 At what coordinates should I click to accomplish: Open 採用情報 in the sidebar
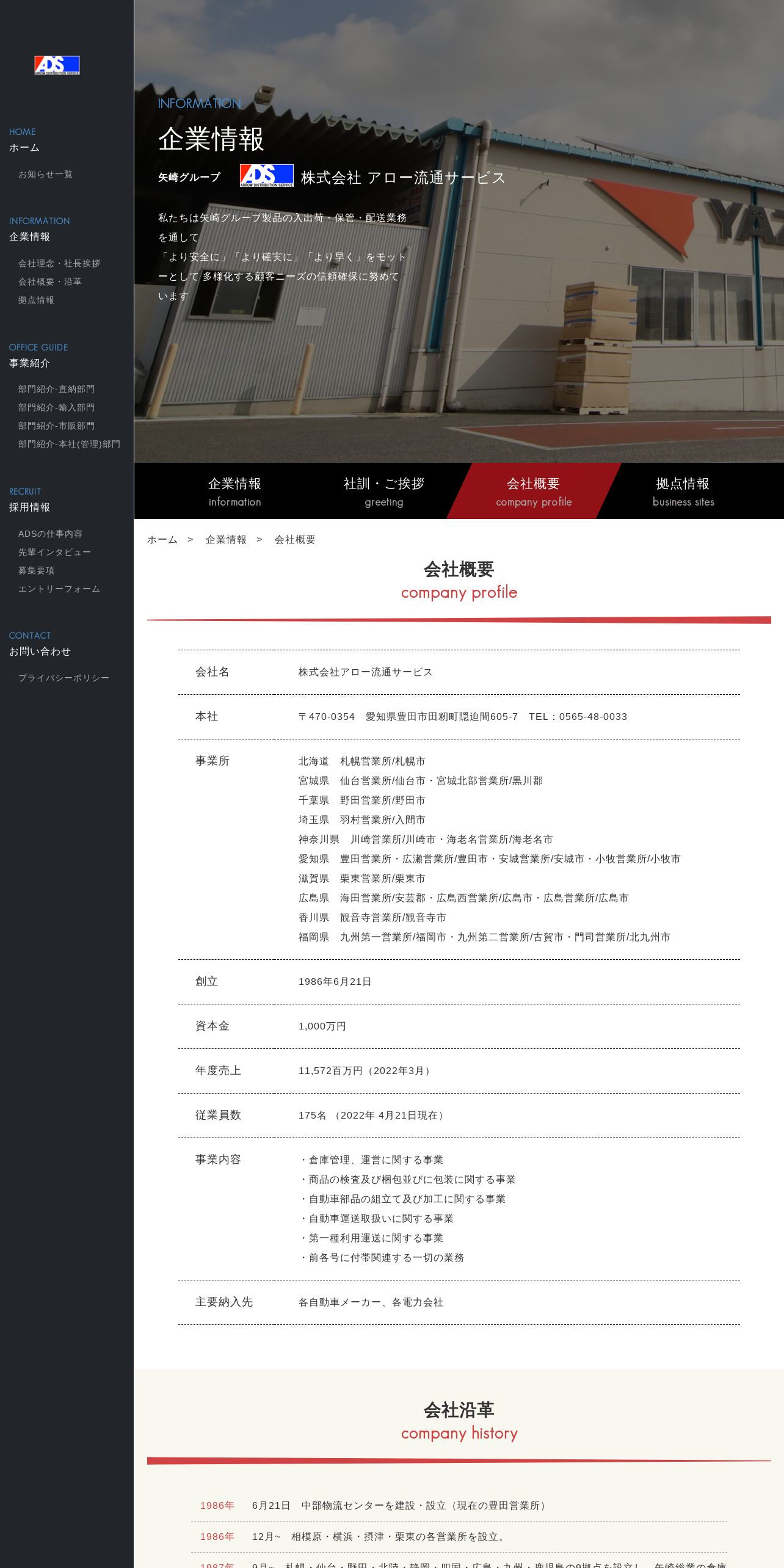29,507
